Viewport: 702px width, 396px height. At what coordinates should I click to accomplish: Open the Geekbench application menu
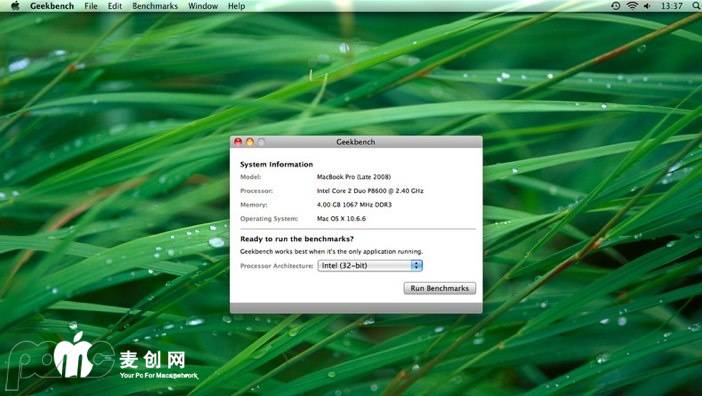pos(52,6)
